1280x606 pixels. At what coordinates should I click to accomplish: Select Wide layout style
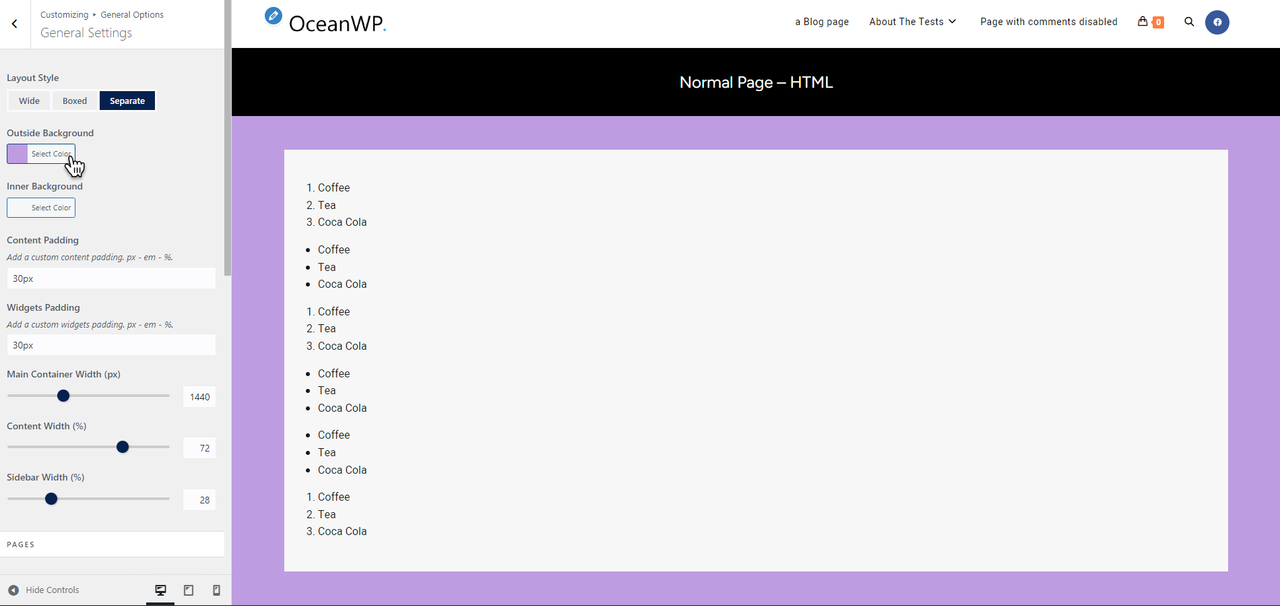29,101
